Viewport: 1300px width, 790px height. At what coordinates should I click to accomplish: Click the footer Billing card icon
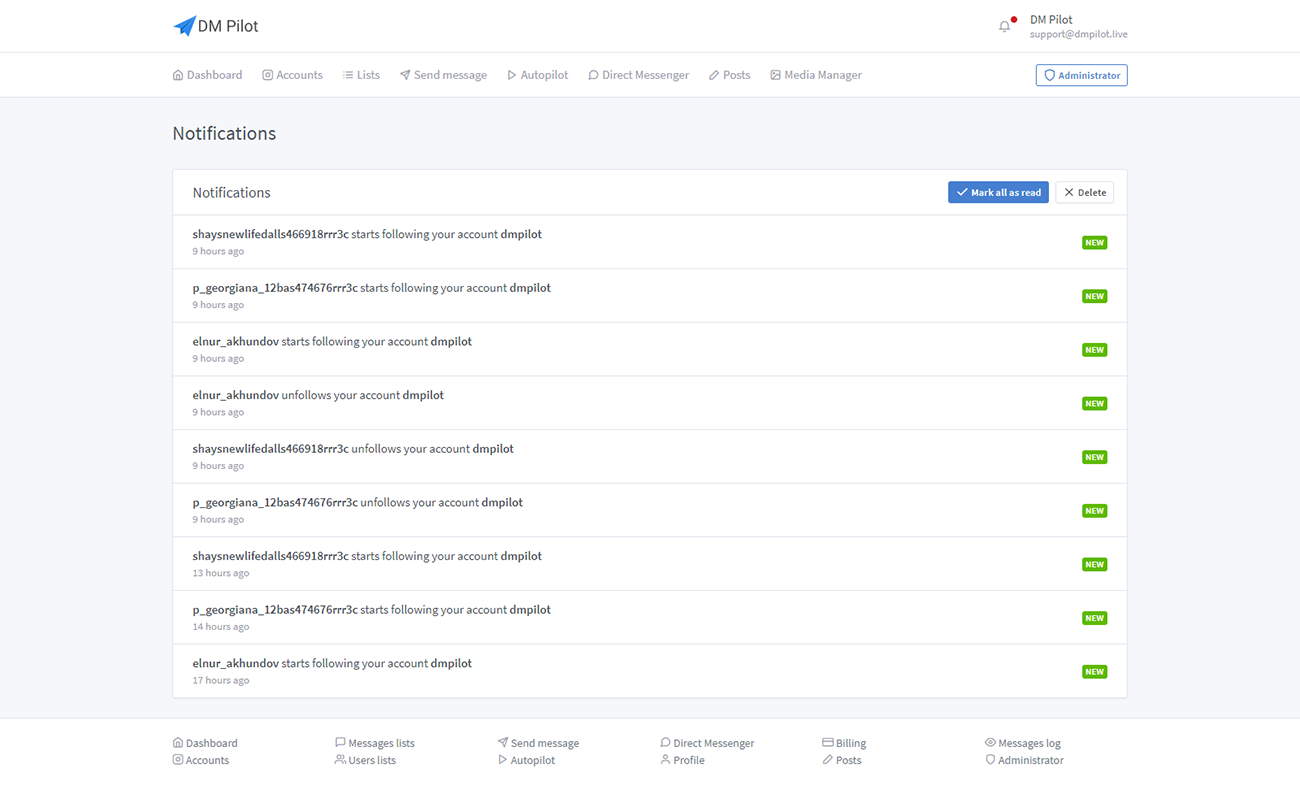828,743
